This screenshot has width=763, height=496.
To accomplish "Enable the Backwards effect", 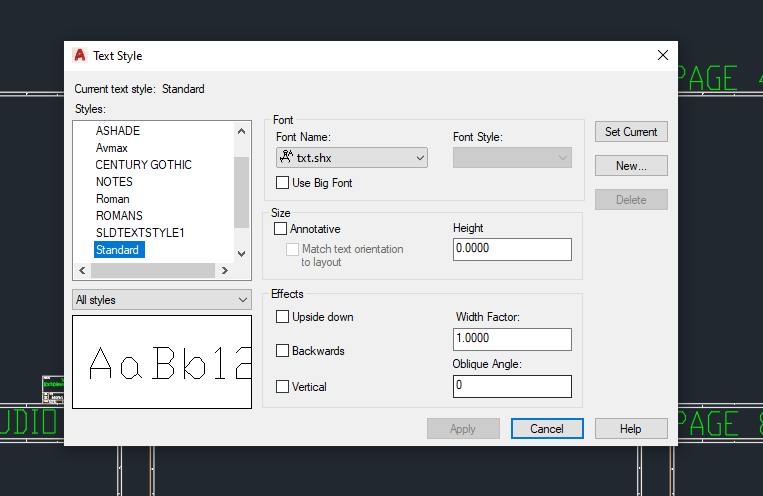I will pyautogui.click(x=282, y=350).
